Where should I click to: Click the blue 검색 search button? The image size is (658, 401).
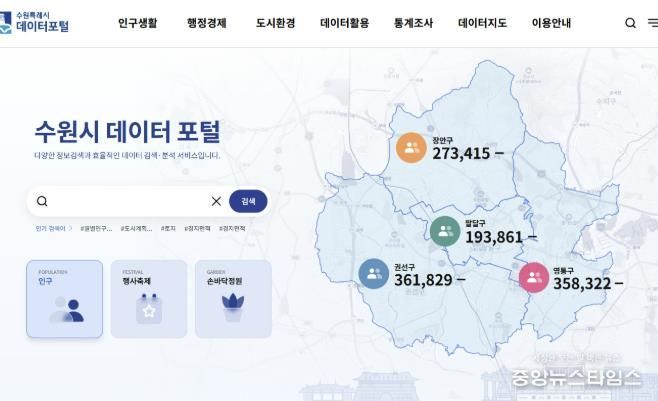[248, 201]
